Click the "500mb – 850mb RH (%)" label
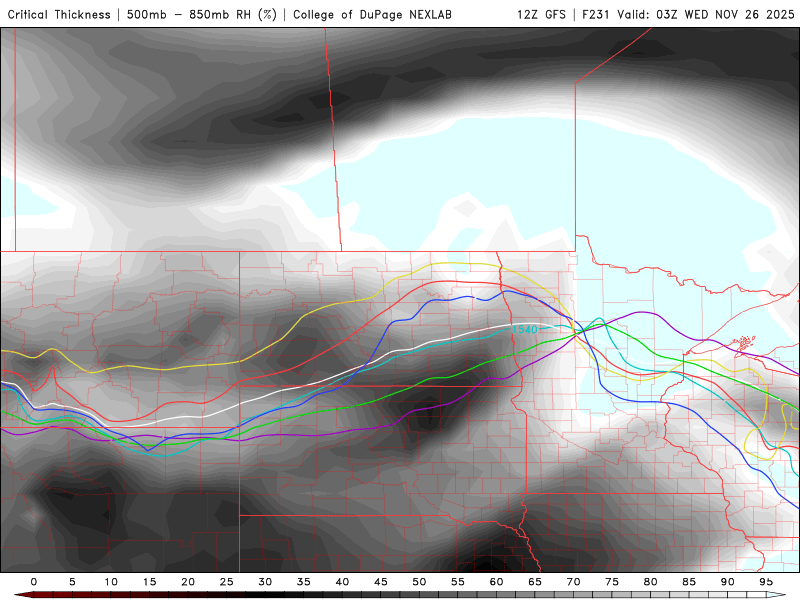Image resolution: width=800 pixels, height=600 pixels. [x=202, y=15]
